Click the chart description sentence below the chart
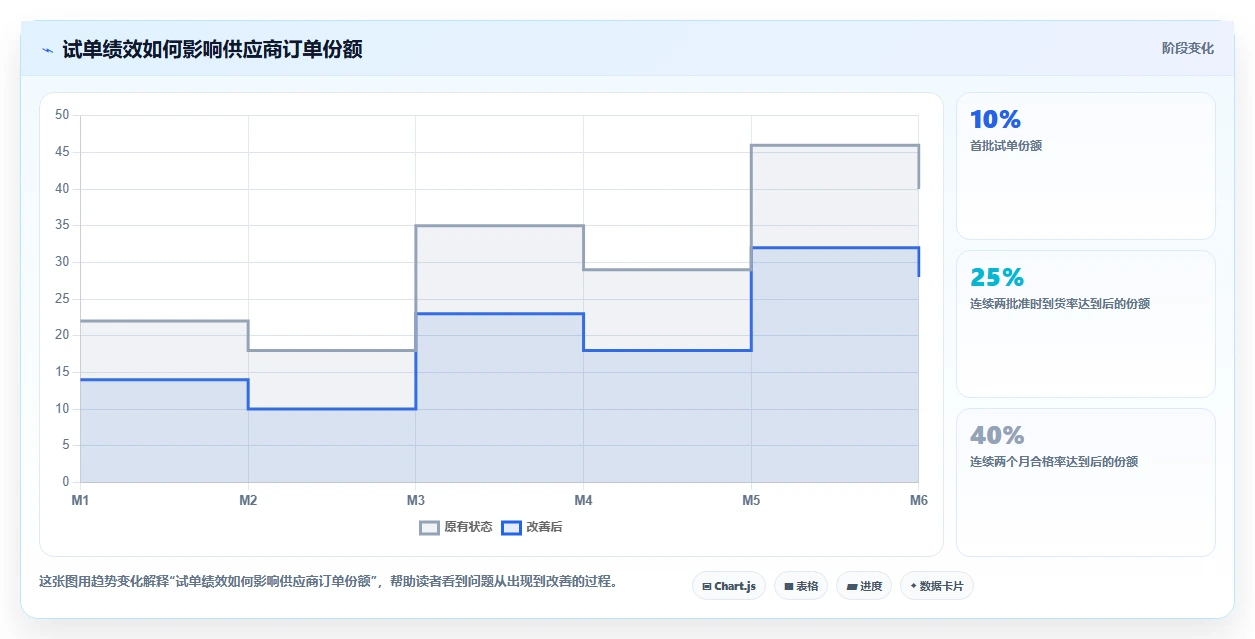This screenshot has width=1255, height=639. (x=328, y=581)
